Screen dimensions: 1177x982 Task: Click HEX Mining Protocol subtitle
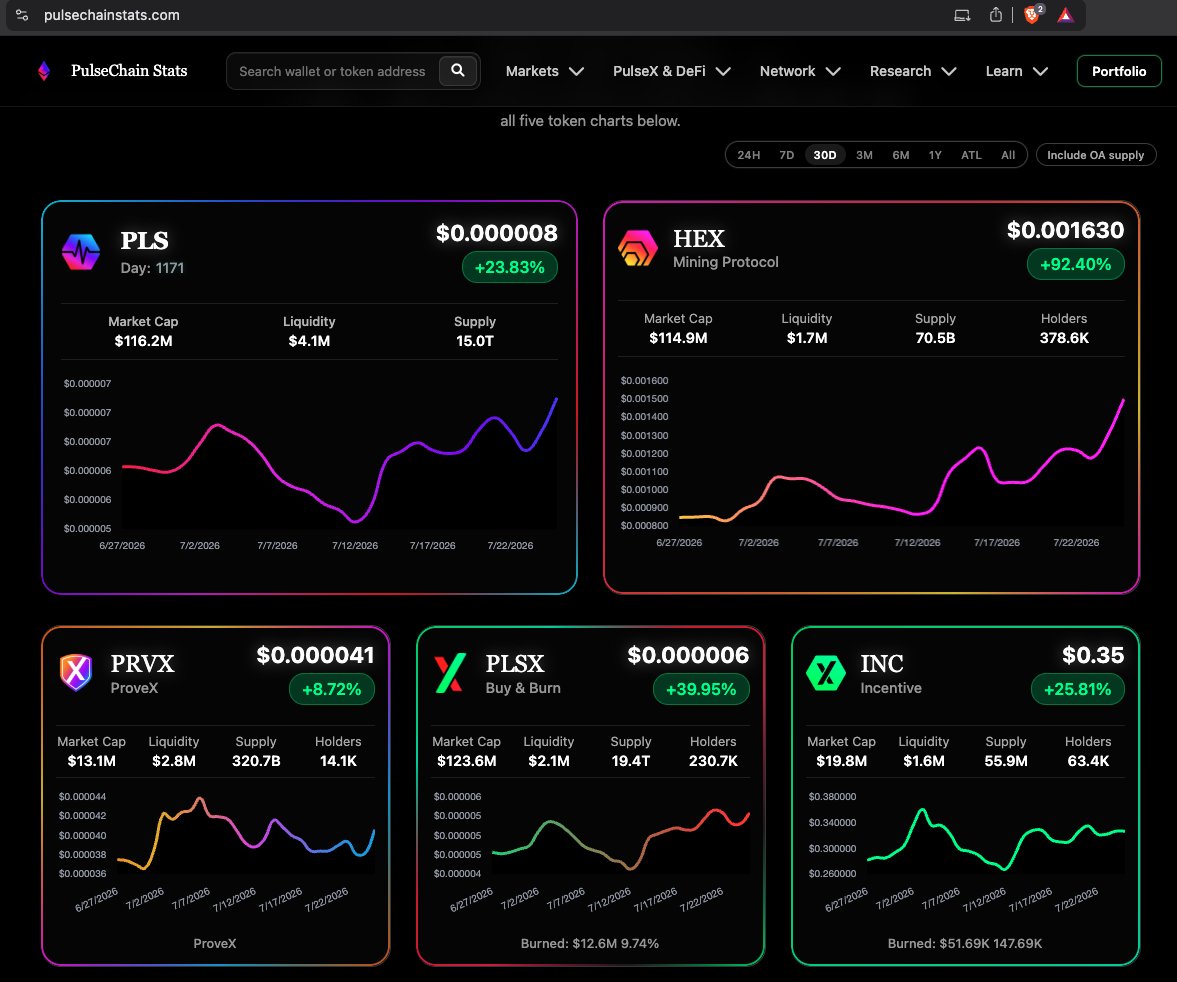point(725,262)
